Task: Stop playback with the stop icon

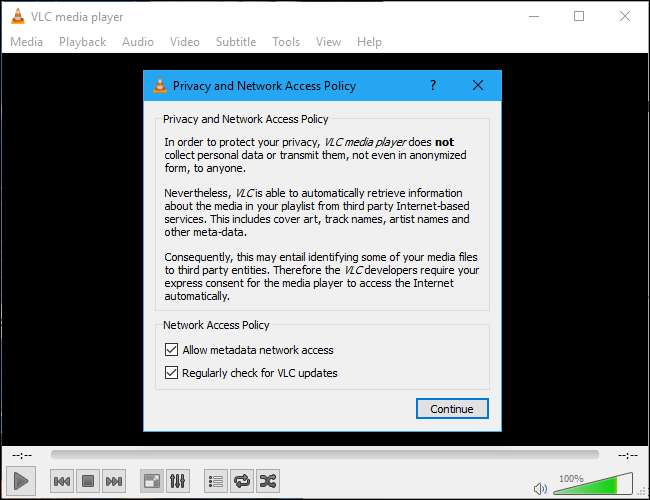Action: [88, 481]
